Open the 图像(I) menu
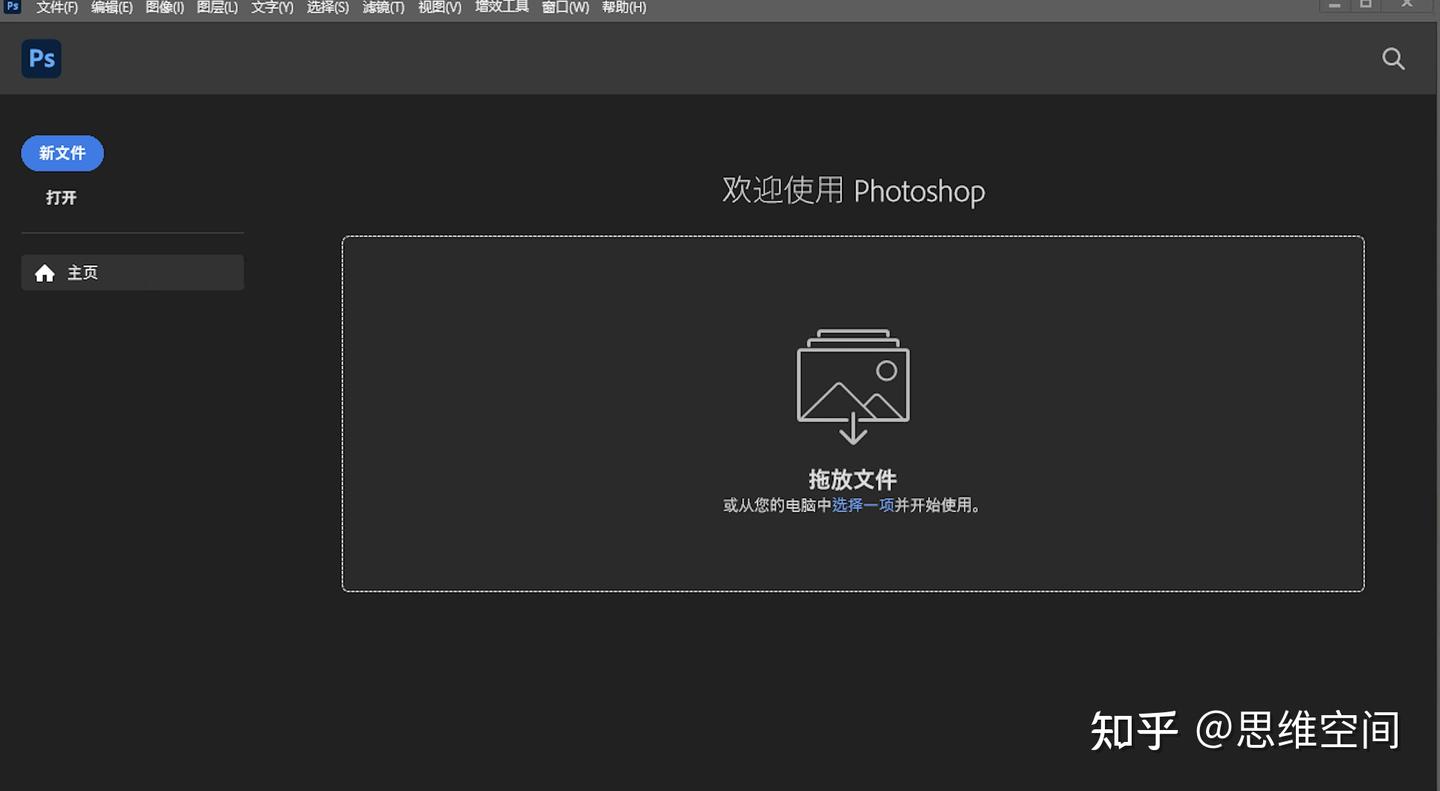This screenshot has height=791, width=1440. coord(164,7)
